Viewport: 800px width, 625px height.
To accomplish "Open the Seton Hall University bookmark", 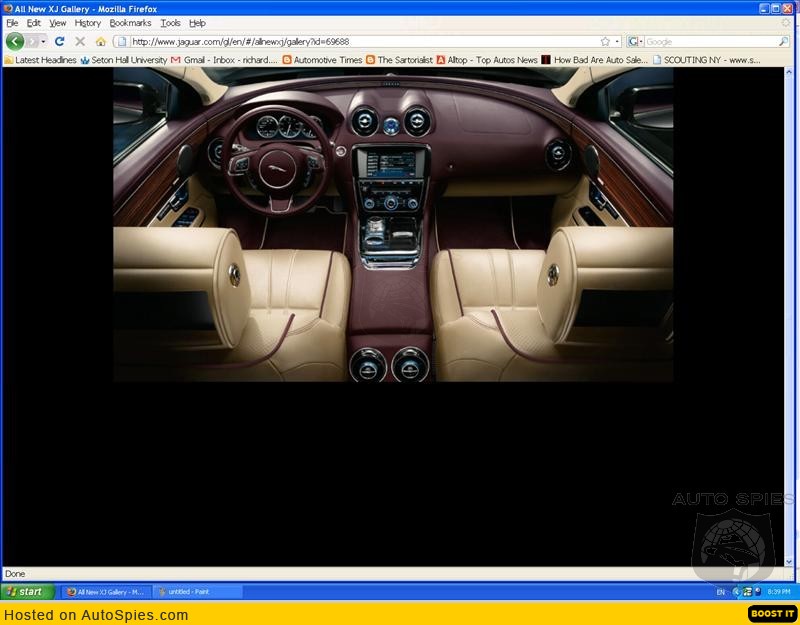I will tap(124, 60).
